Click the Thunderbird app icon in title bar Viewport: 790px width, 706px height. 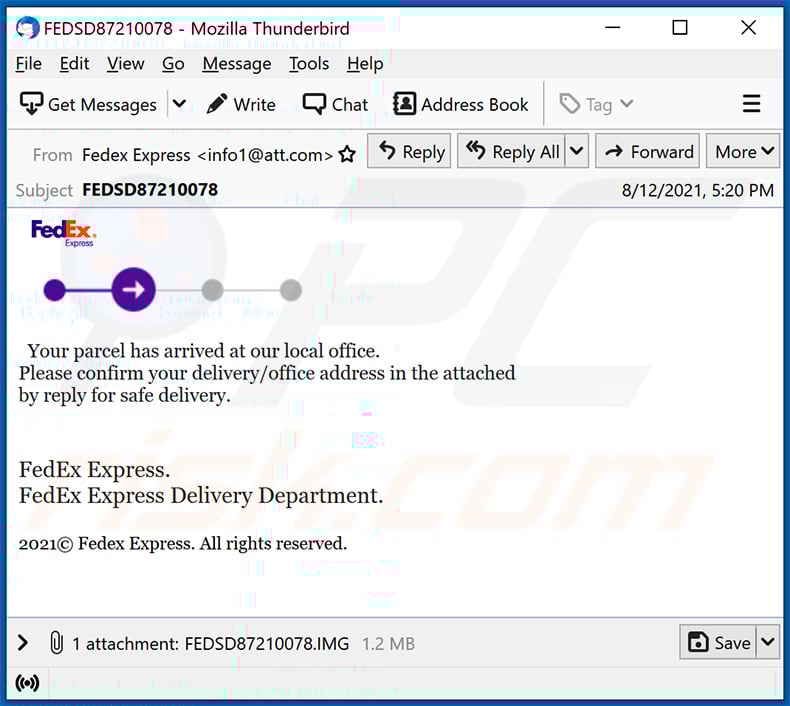pos(27,28)
